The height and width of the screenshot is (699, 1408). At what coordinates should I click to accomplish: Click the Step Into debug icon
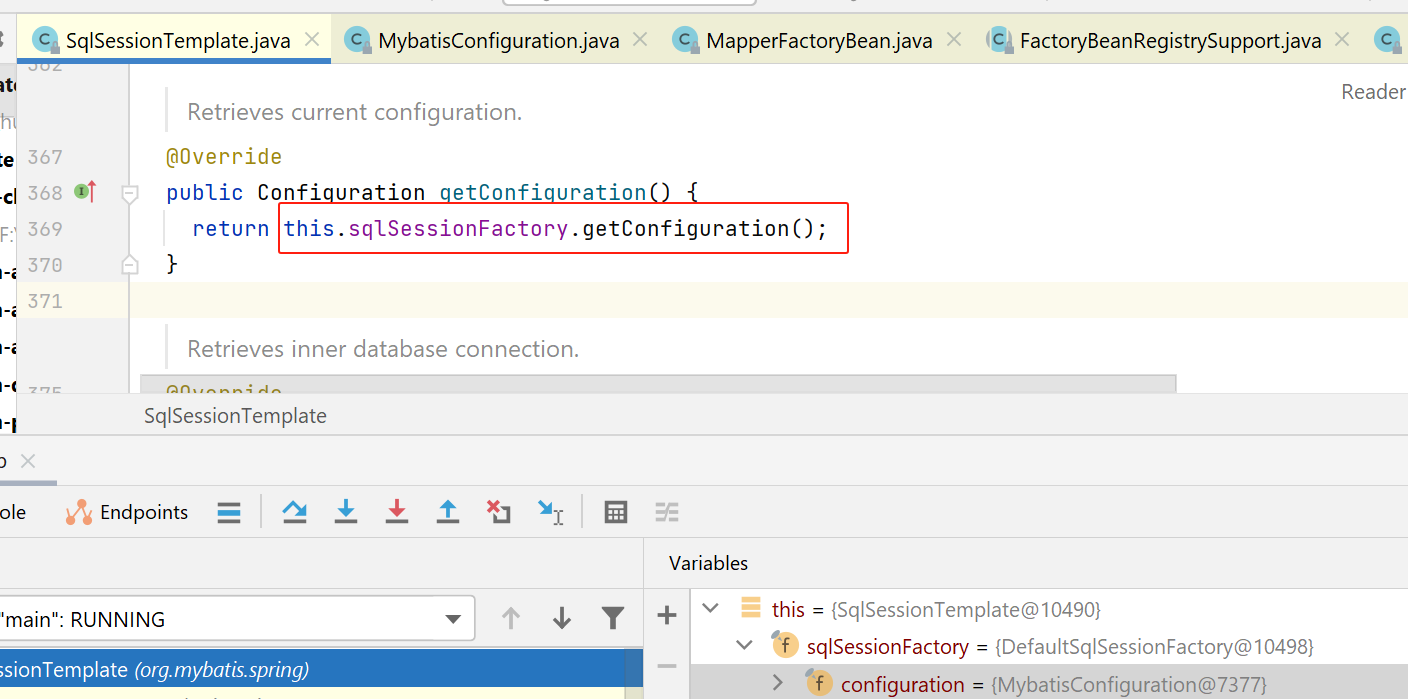[346, 512]
